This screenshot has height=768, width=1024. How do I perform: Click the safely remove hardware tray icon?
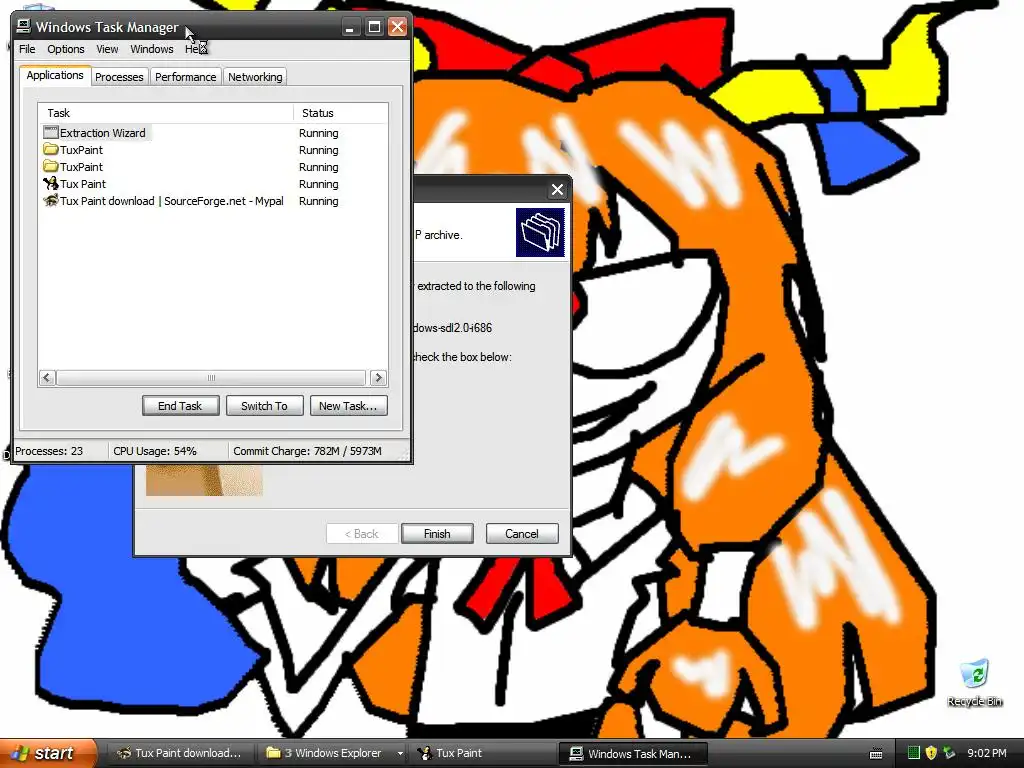pos(949,753)
